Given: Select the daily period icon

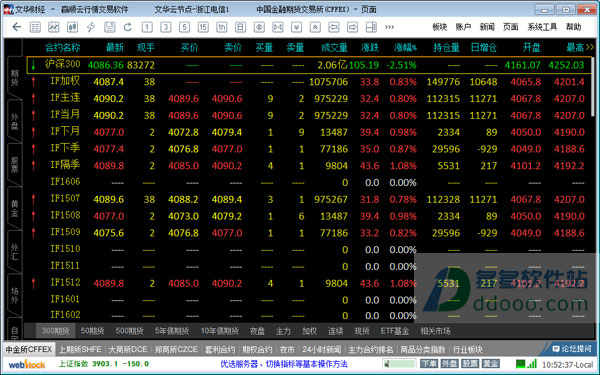Looking at the screenshot, I should point(240,27).
